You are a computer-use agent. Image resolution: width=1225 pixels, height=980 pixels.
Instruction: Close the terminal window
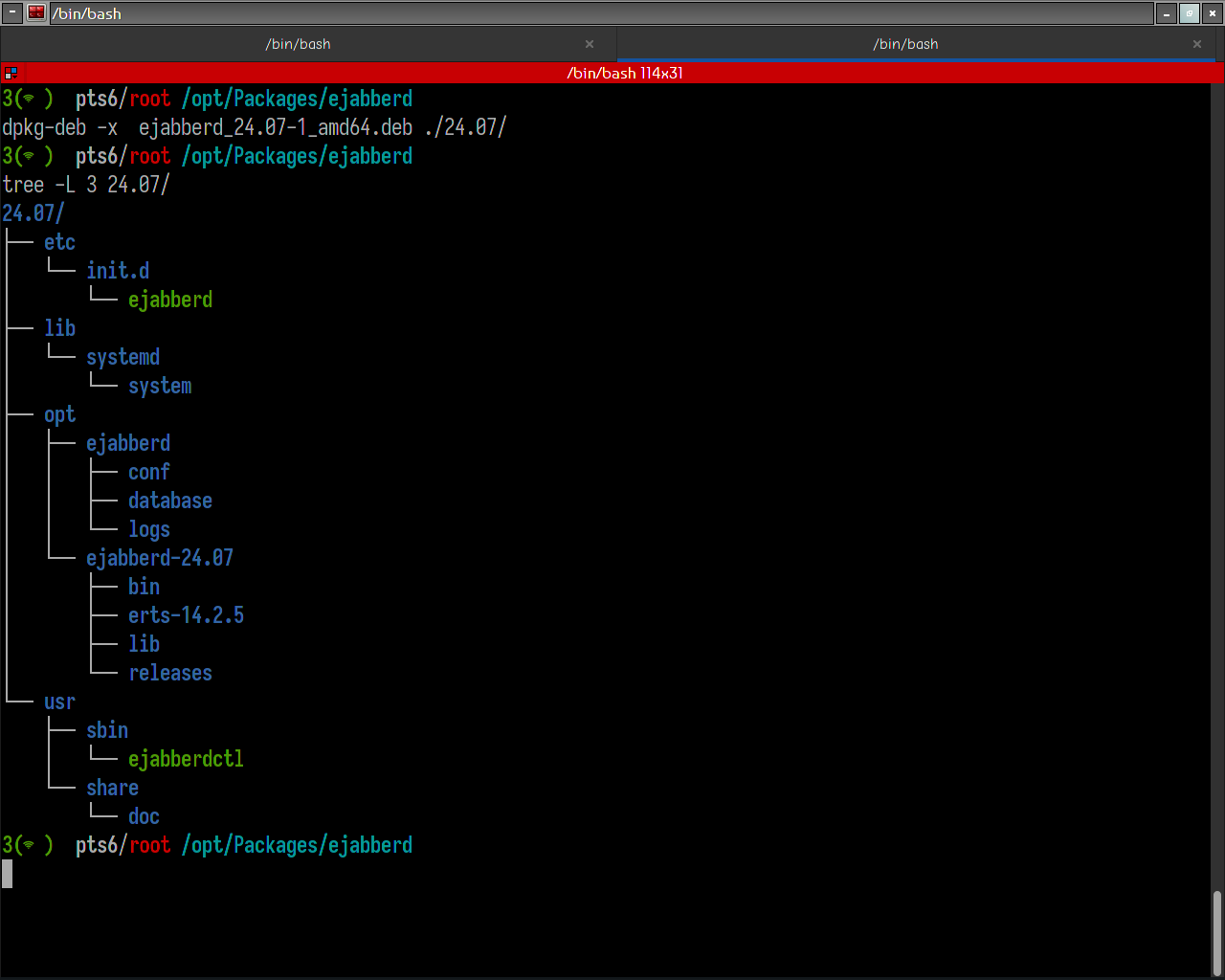(1212, 13)
